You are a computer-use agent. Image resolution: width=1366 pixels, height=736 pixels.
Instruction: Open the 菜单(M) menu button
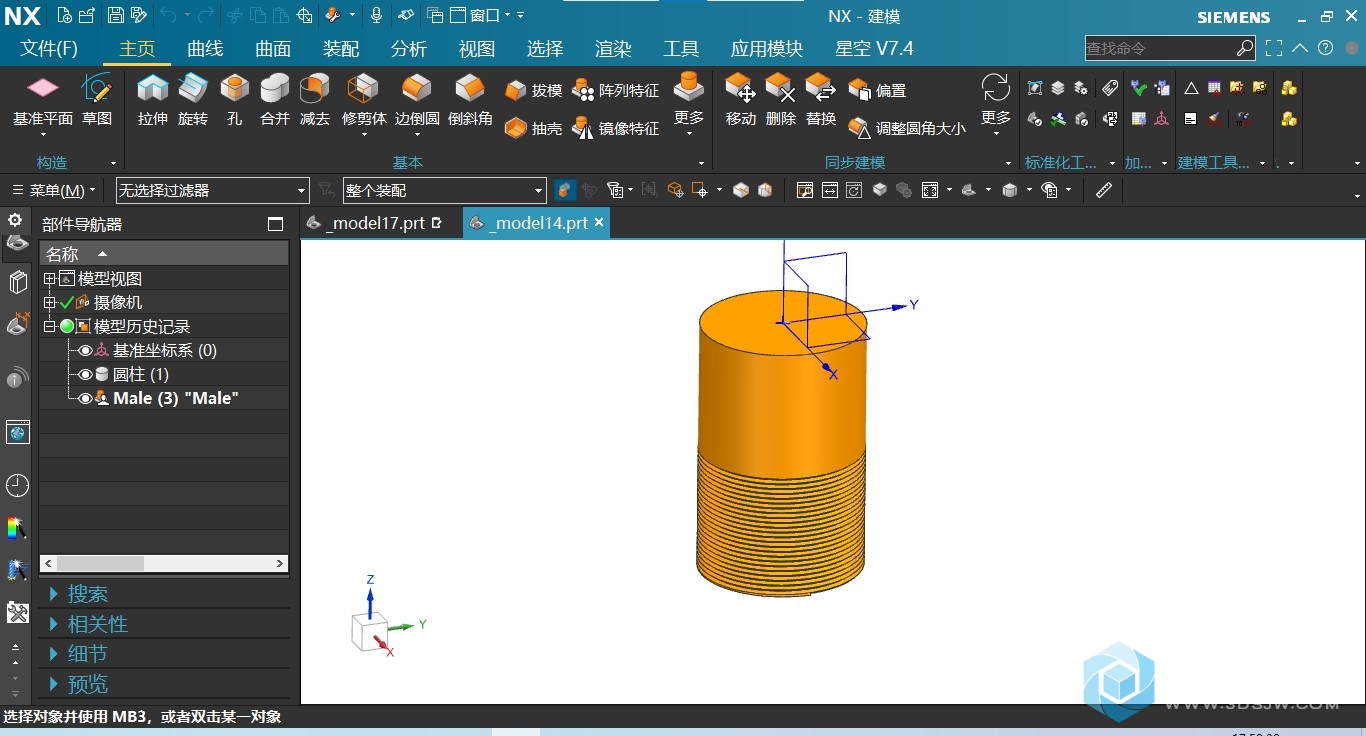(53, 190)
